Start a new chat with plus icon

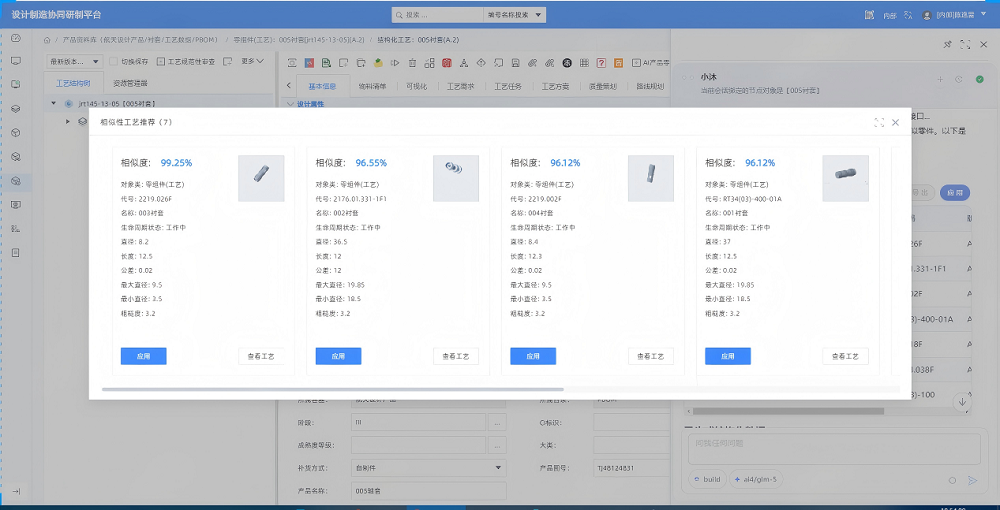[x=939, y=79]
